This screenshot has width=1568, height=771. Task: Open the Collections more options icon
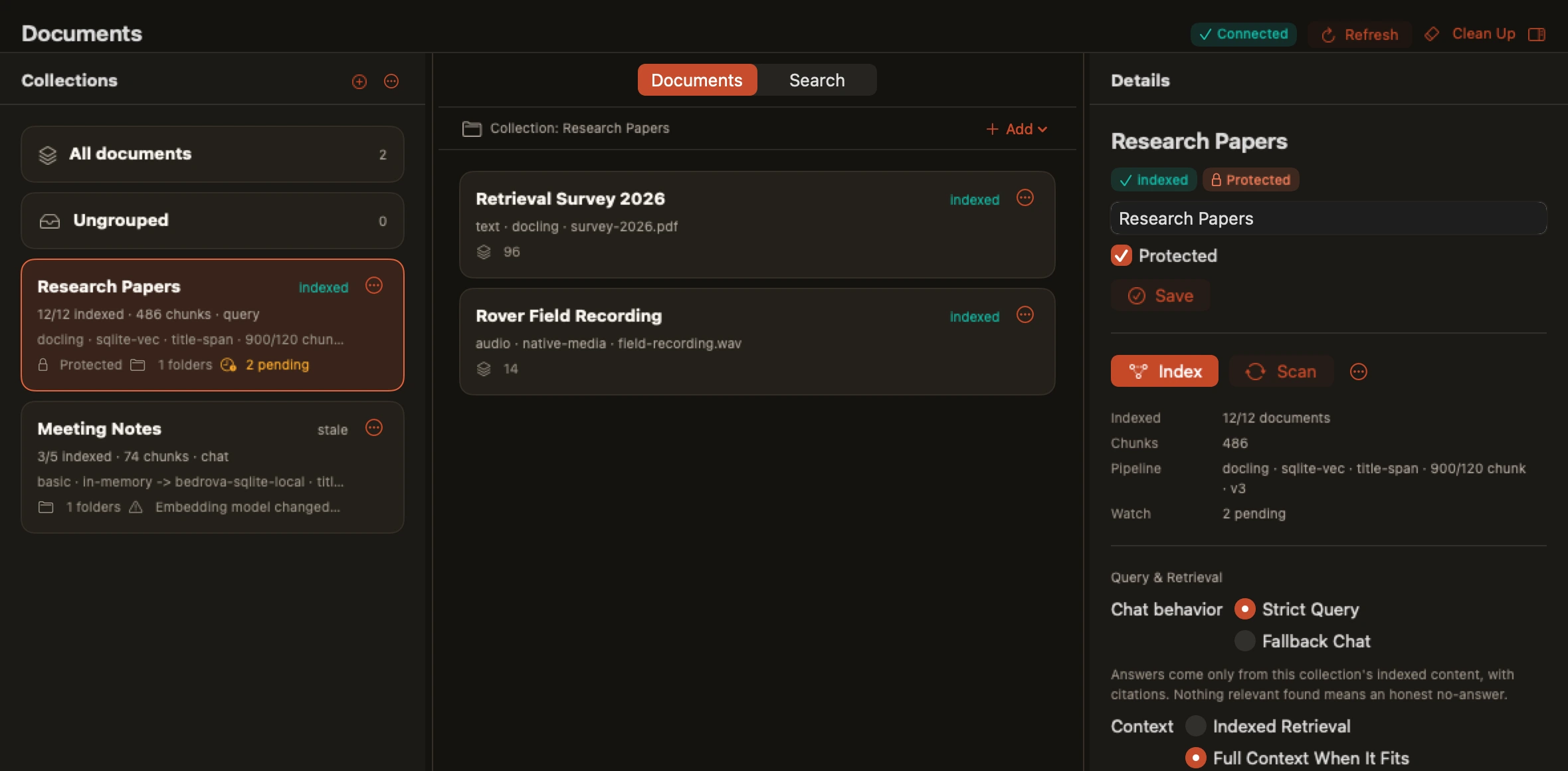click(x=391, y=81)
